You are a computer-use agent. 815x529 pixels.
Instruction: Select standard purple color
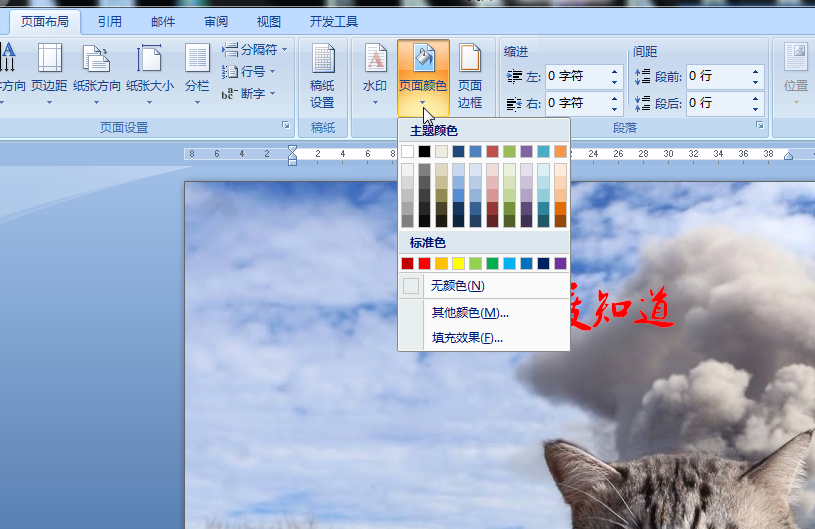click(560, 263)
